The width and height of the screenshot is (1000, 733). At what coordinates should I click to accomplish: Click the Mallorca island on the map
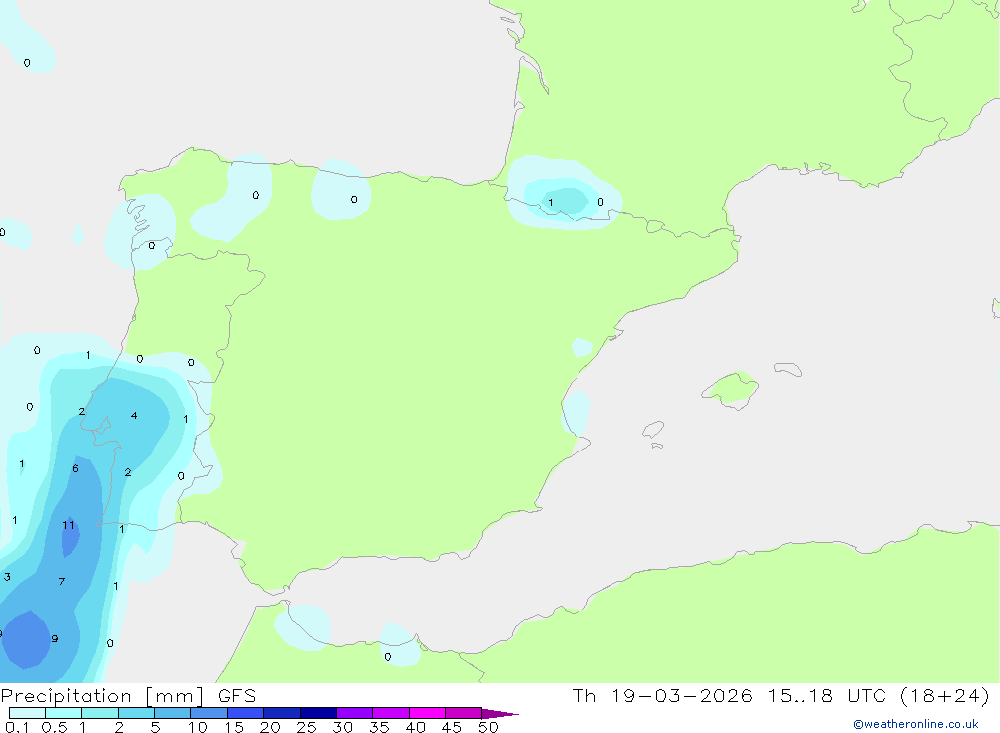[x=731, y=389]
